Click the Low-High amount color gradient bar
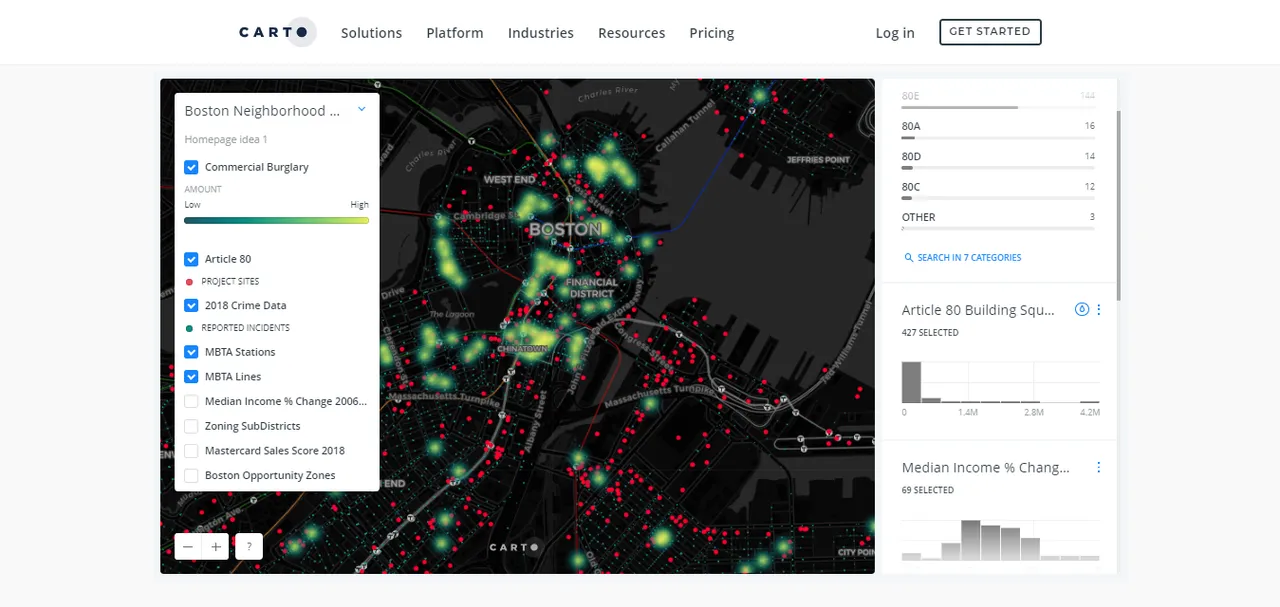Image resolution: width=1280 pixels, height=607 pixels. (x=277, y=220)
